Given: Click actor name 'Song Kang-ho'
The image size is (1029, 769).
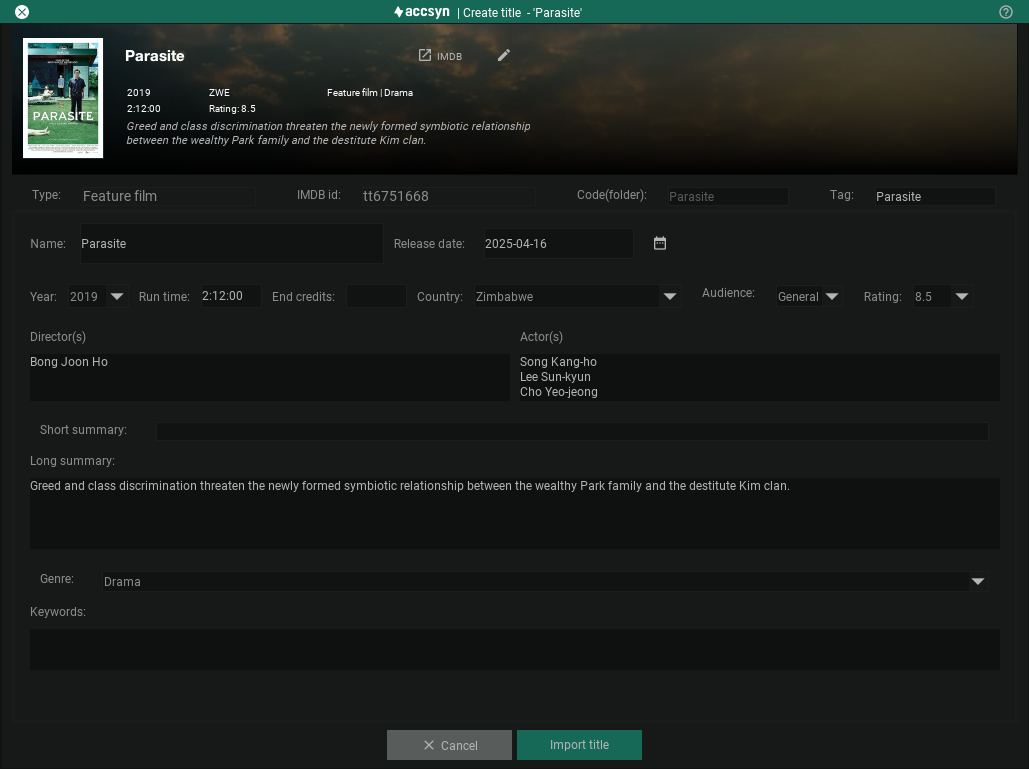Looking at the screenshot, I should [x=558, y=362].
